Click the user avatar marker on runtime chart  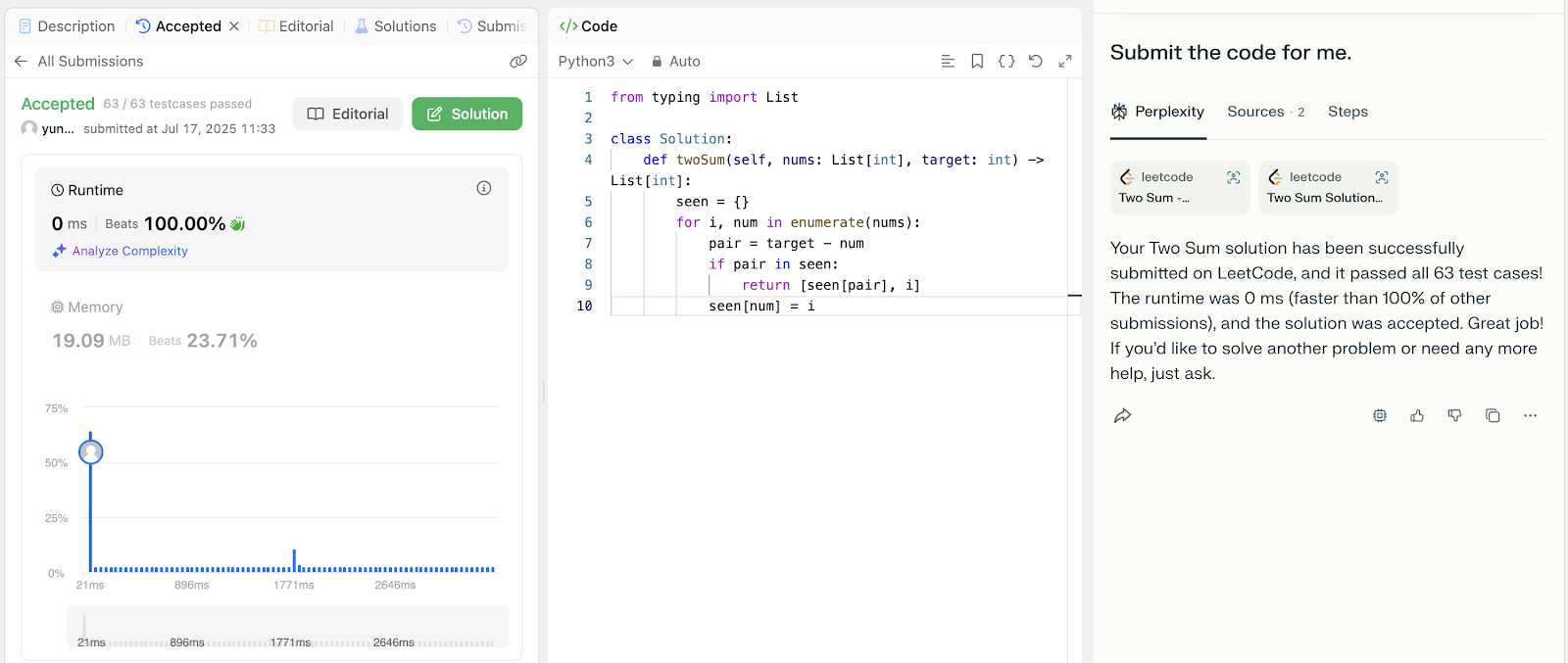[91, 451]
